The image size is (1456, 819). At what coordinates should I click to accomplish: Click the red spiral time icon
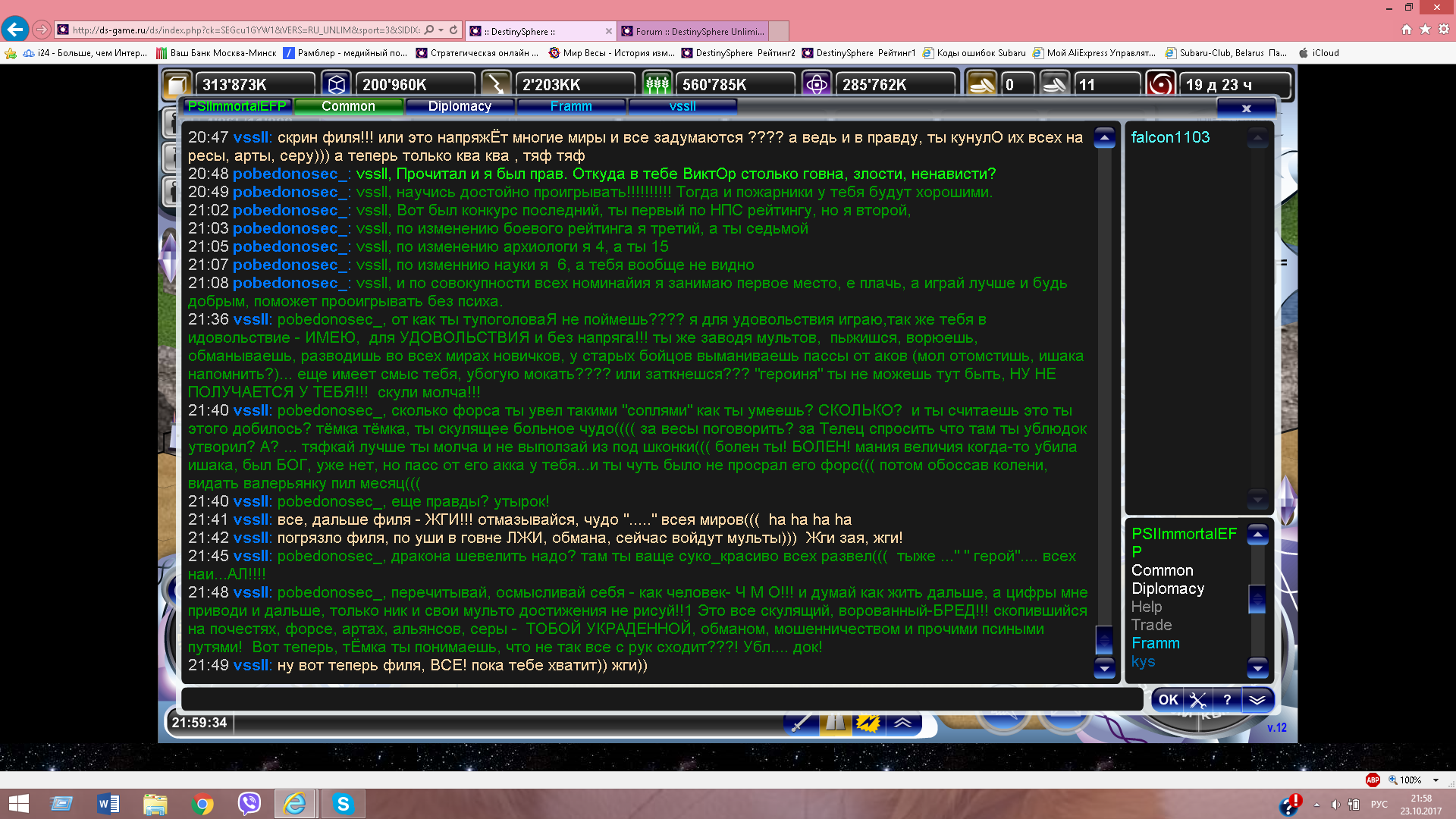[x=1160, y=84]
